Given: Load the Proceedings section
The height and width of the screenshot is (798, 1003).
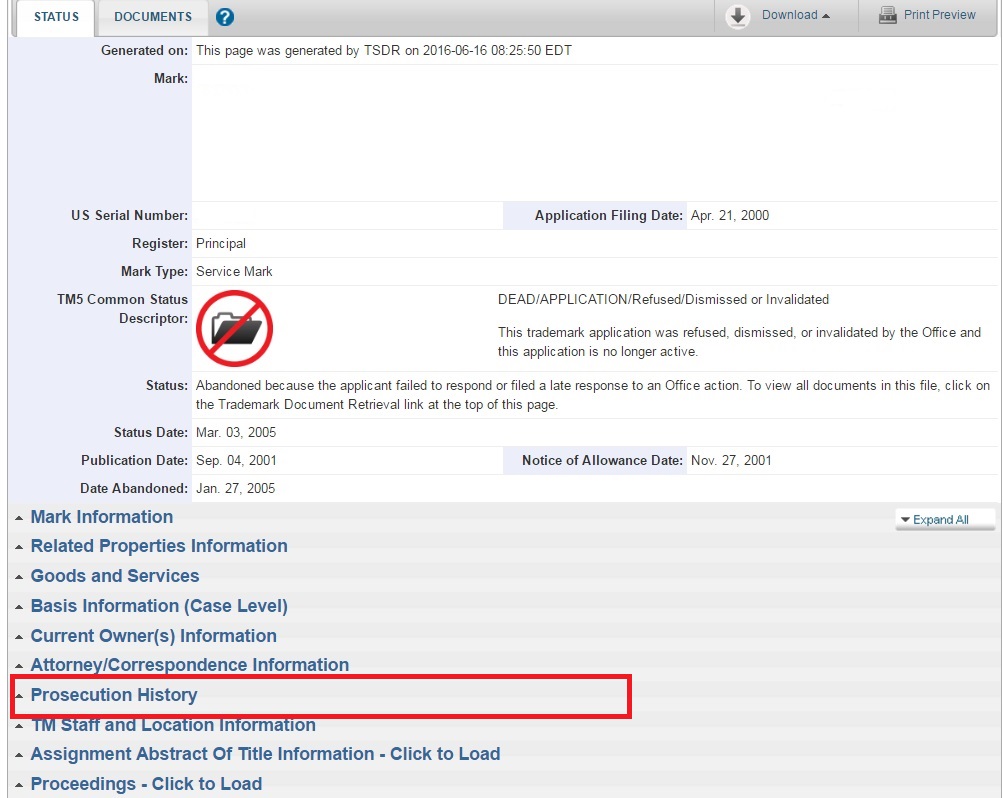Looking at the screenshot, I should coord(146,784).
